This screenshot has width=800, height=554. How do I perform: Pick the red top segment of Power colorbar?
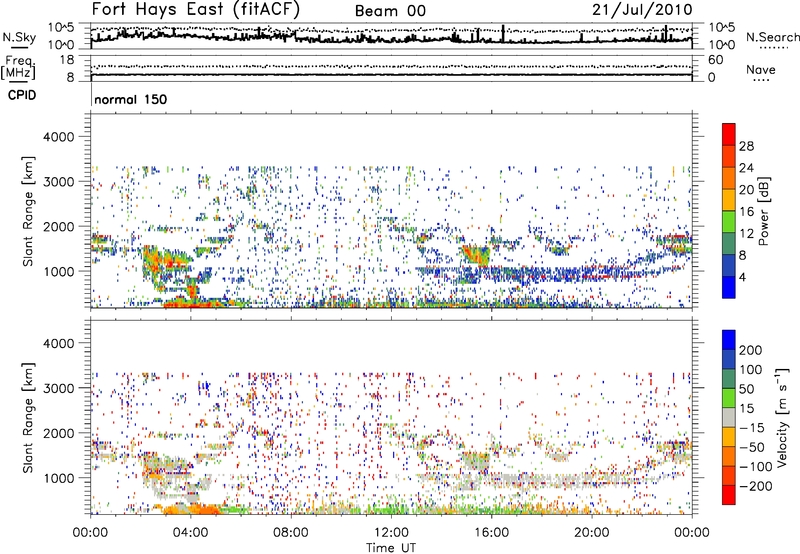[729, 135]
